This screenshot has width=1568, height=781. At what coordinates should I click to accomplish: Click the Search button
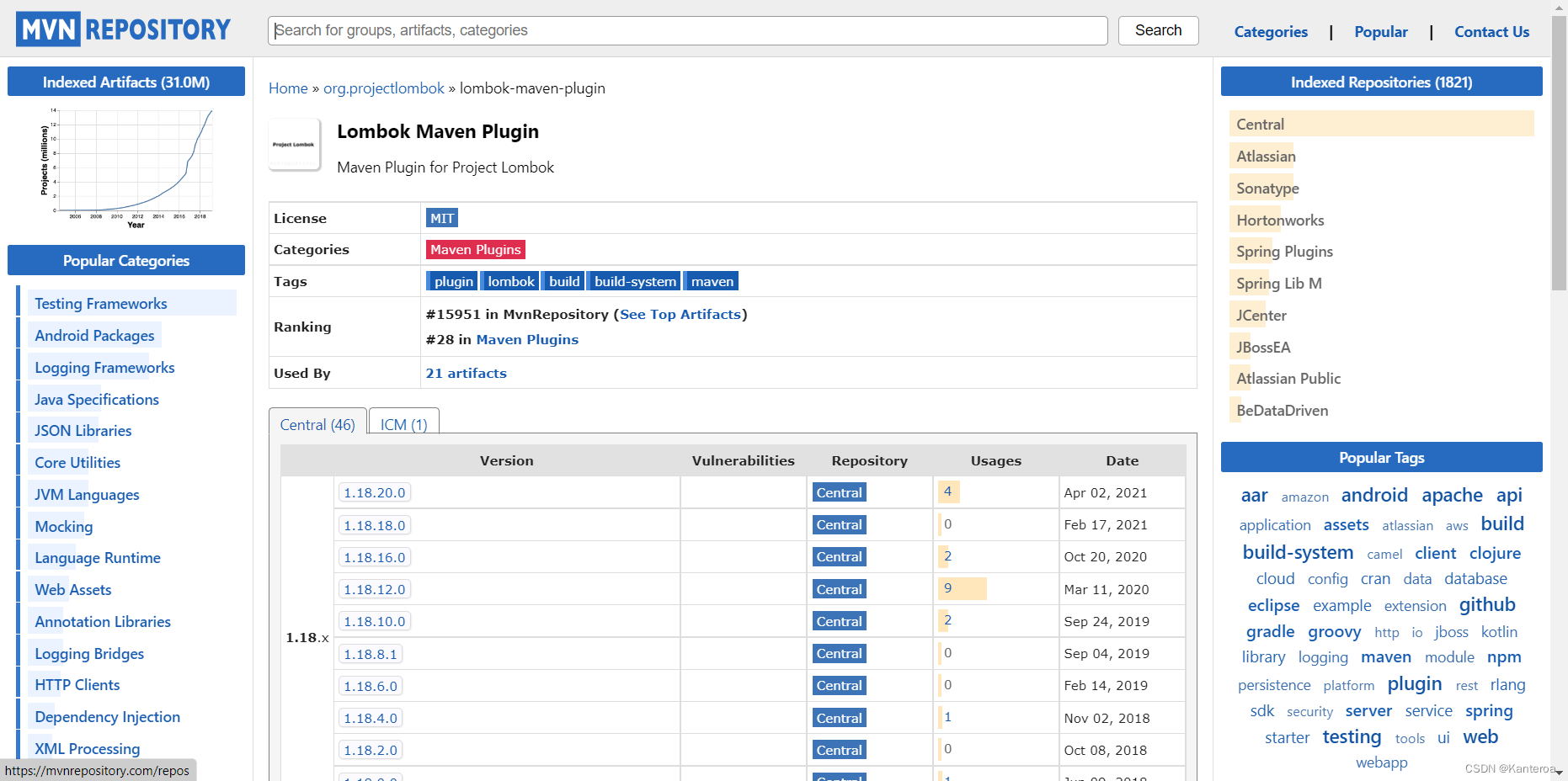coord(1158,30)
